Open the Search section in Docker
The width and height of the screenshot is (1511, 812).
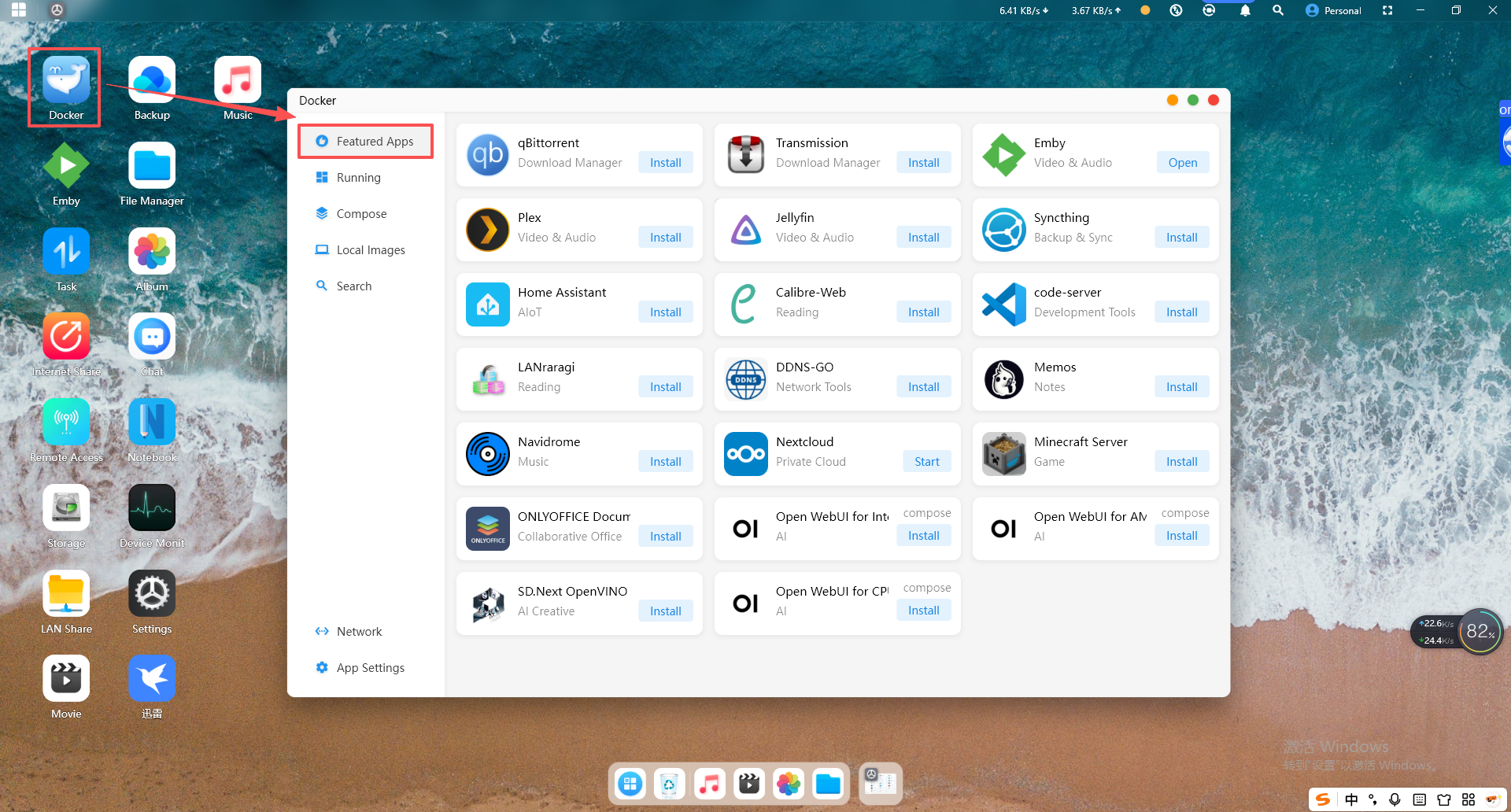366,286
